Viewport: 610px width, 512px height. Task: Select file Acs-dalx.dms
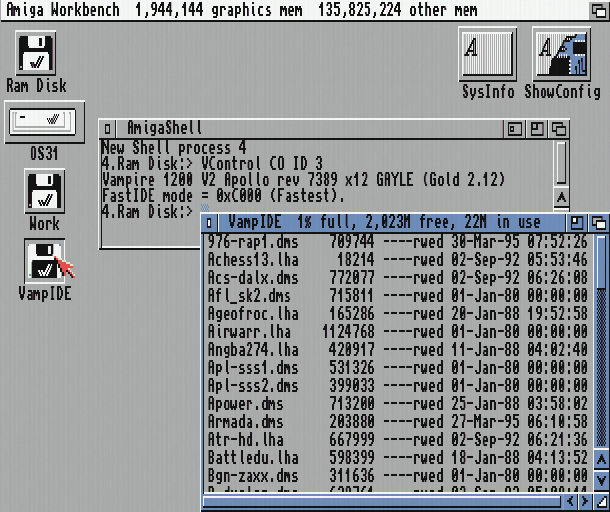pos(397,278)
